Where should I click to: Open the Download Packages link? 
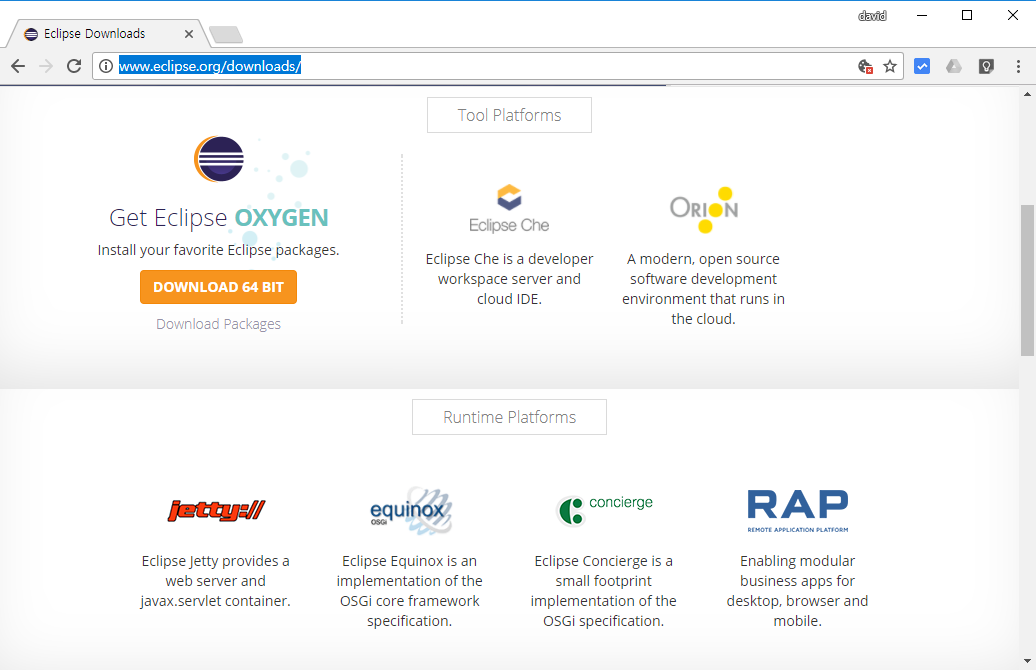(x=218, y=324)
